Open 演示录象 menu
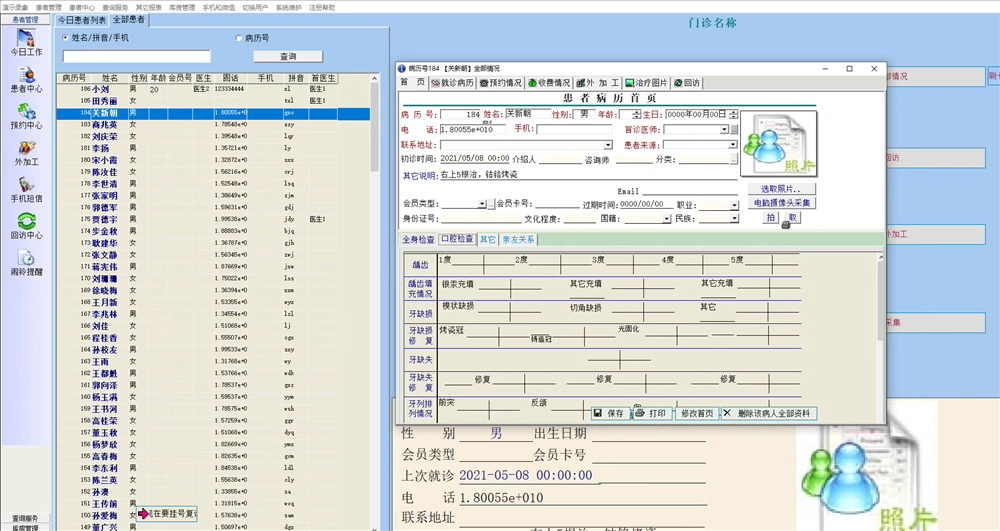This screenshot has height=531, width=1000. tap(15, 8)
